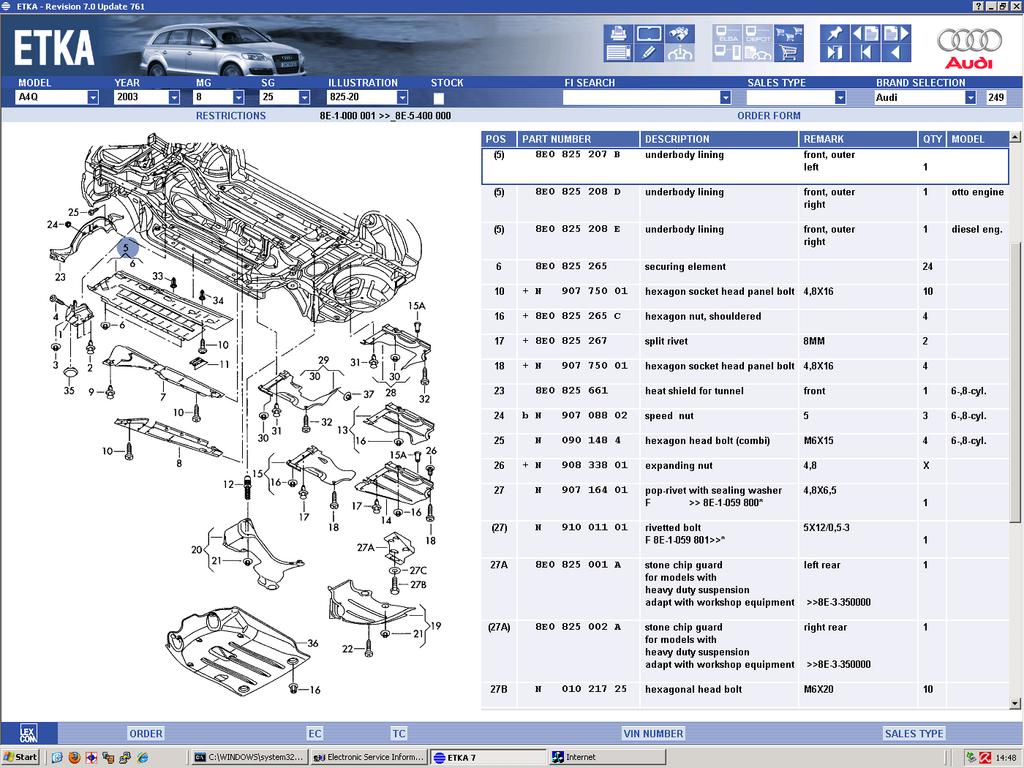Click the FI SEARCH input field
1024x768 pixels.
pyautogui.click(x=640, y=98)
